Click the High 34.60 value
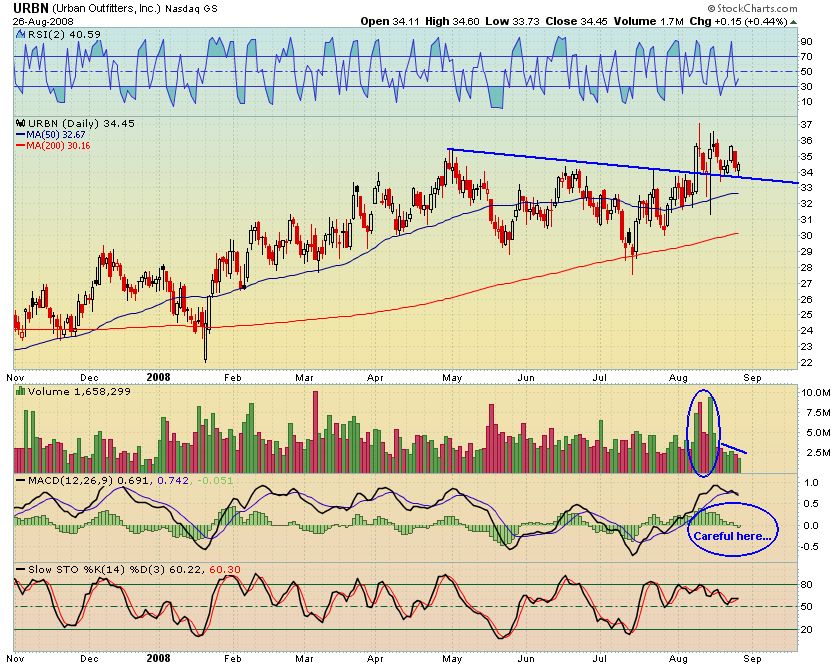The image size is (837, 665). click(452, 21)
